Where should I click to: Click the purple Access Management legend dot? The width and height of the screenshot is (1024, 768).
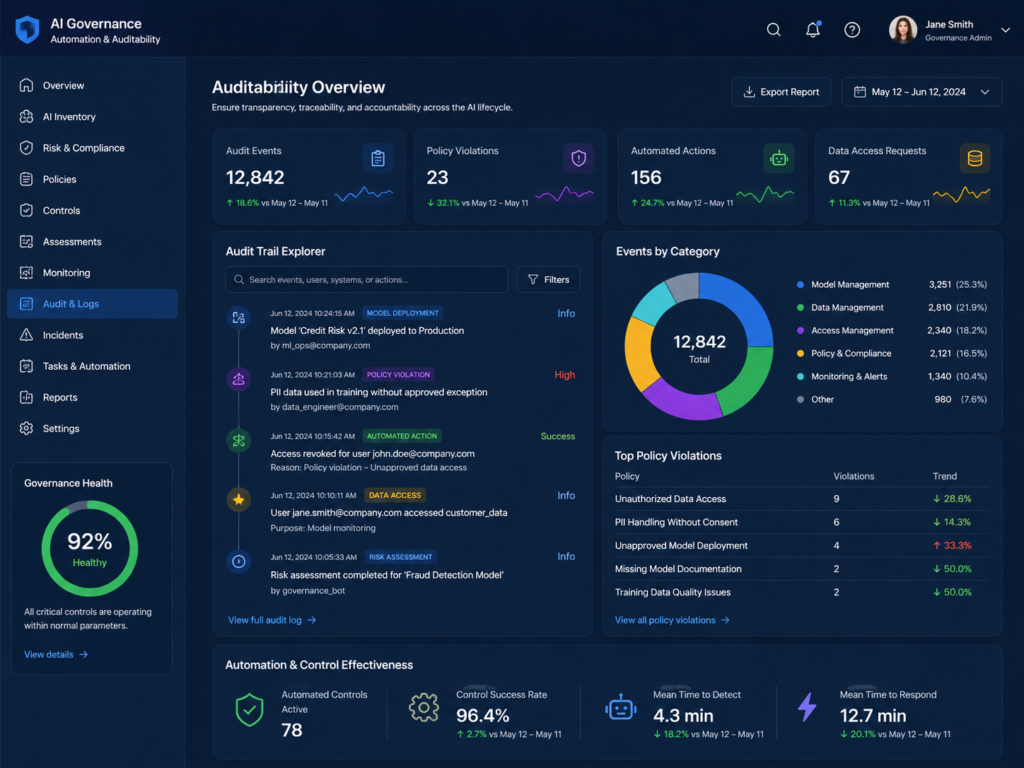800,330
